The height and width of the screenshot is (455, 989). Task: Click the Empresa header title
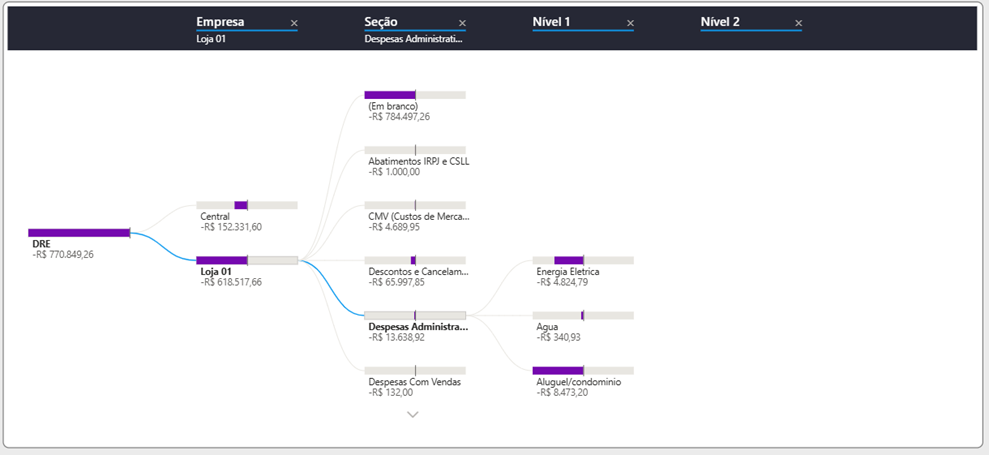(220, 22)
